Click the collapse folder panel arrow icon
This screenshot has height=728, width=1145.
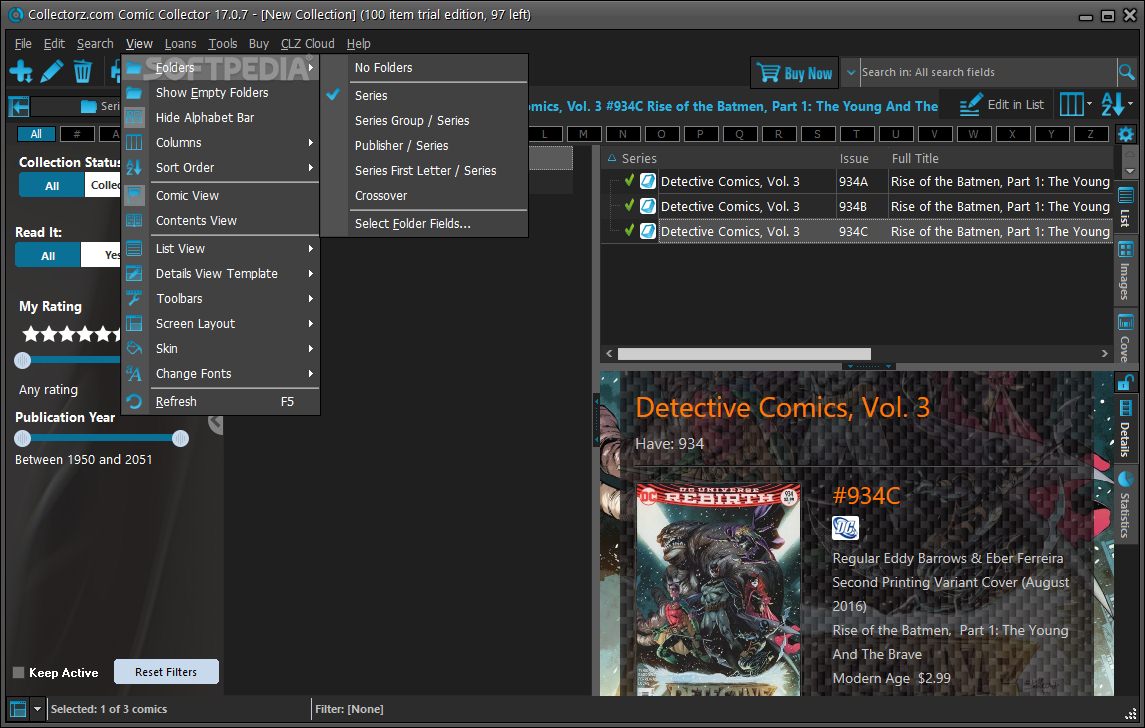pos(19,107)
